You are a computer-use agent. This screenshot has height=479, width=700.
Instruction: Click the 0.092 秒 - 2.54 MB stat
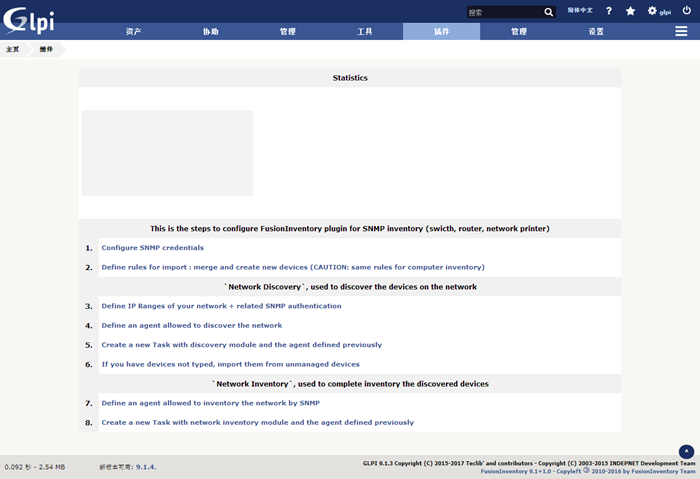pyautogui.click(x=35, y=467)
